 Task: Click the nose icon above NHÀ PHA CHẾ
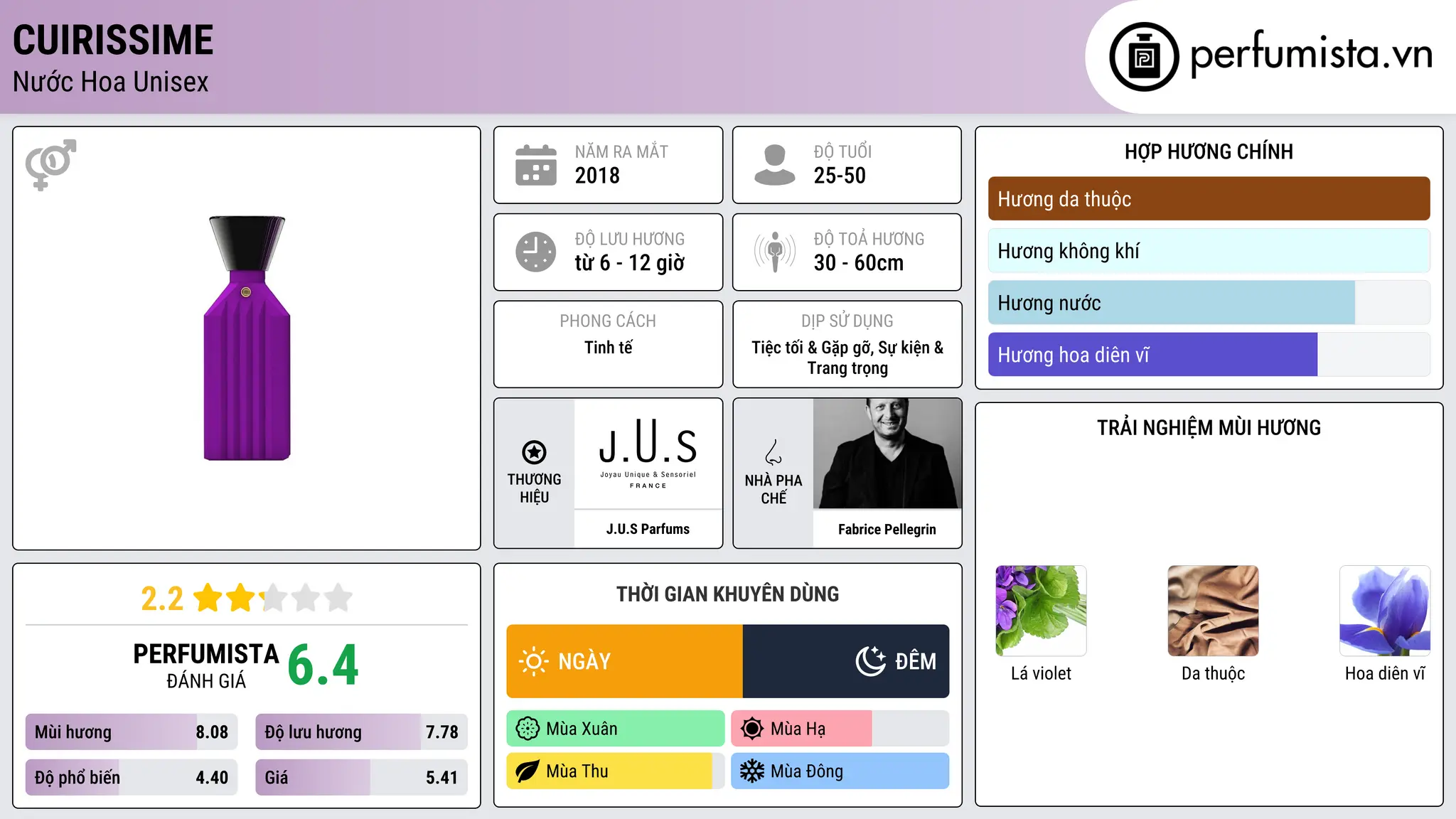(773, 452)
